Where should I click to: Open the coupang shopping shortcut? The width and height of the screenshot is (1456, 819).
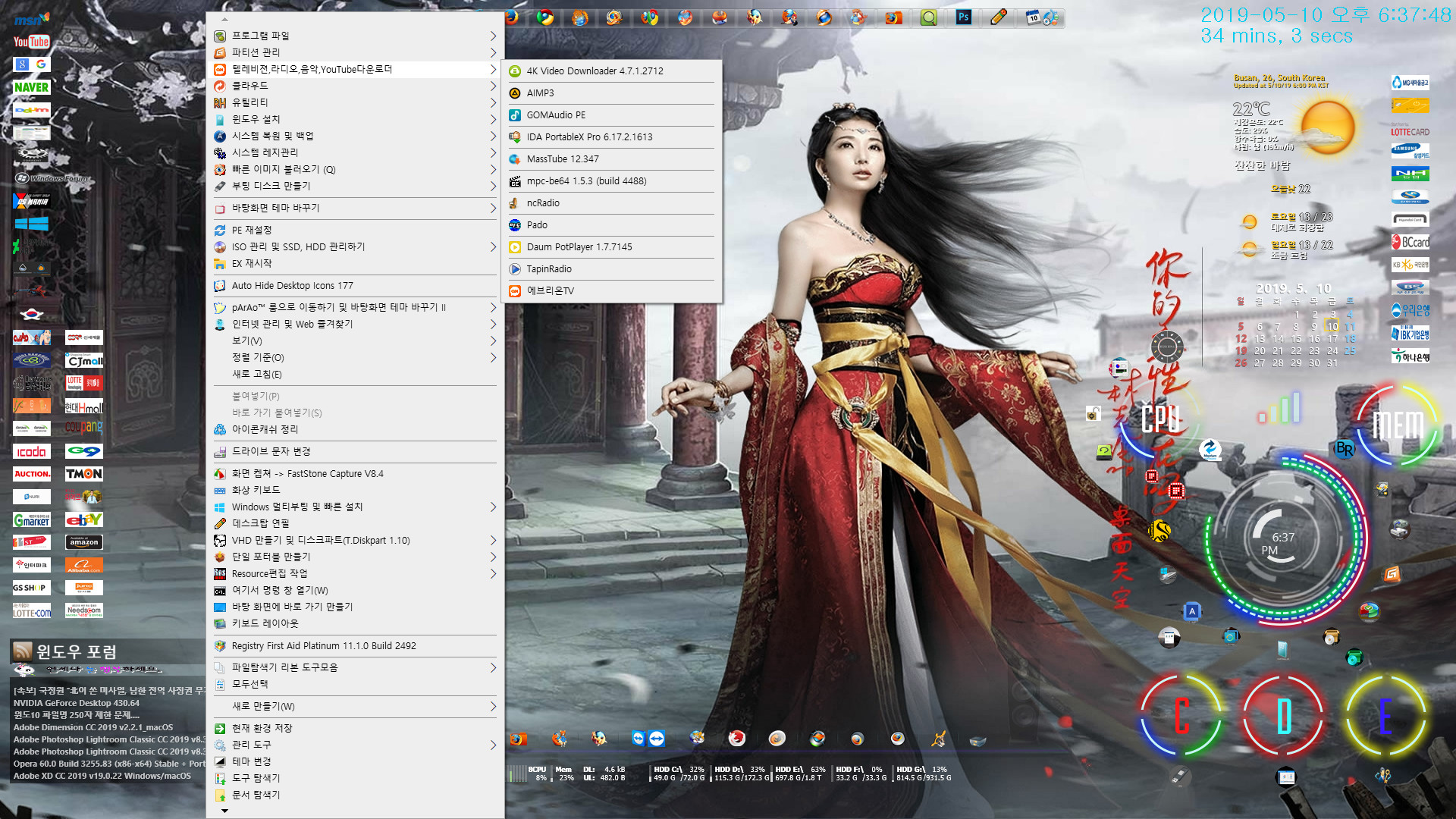pos(84,428)
